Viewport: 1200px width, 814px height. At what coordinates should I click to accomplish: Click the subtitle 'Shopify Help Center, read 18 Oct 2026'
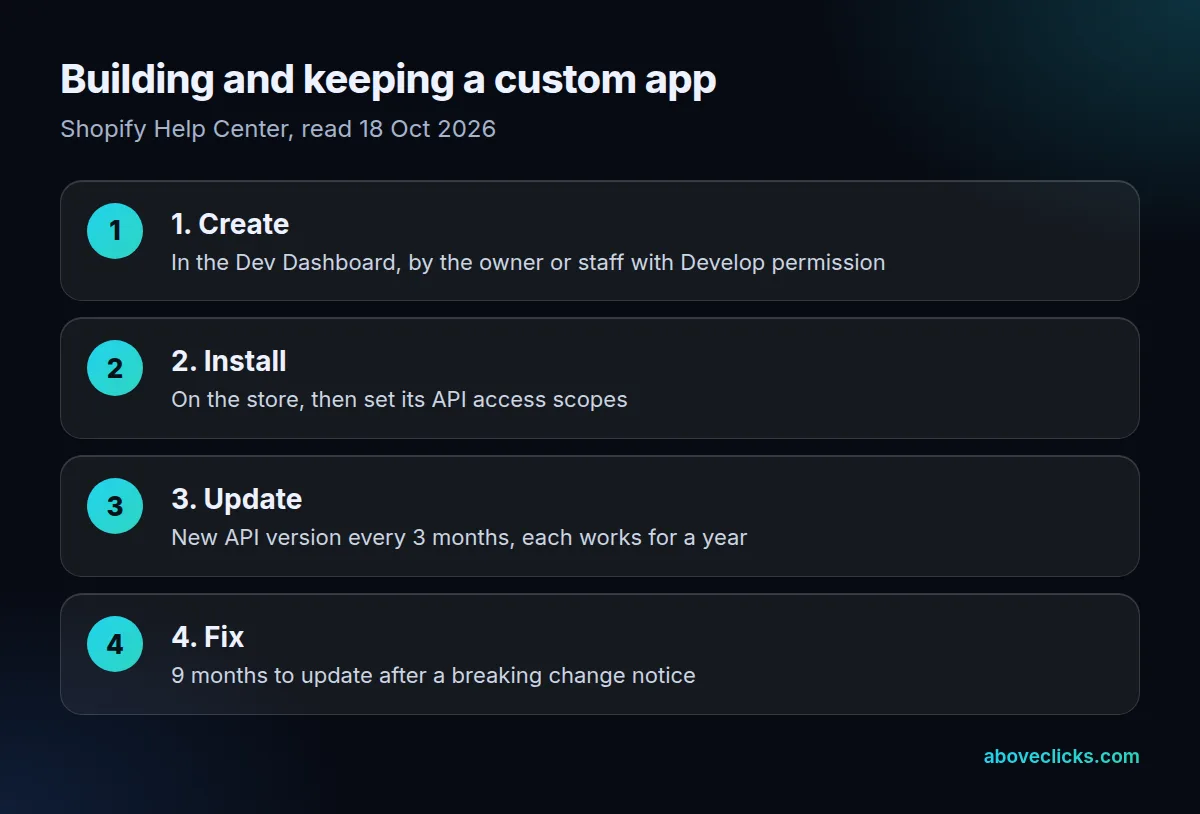278,129
